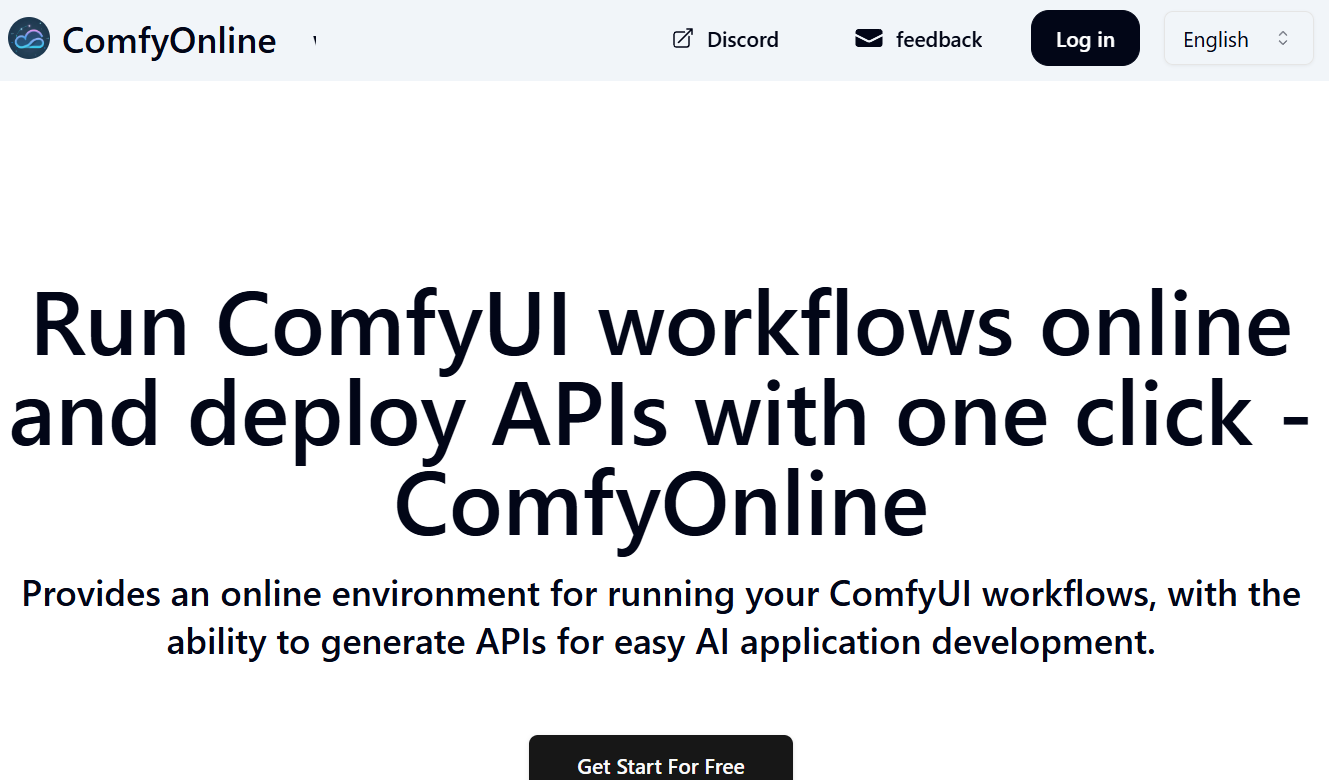Click the Log in button
The image size is (1329, 780).
pyautogui.click(x=1085, y=38)
